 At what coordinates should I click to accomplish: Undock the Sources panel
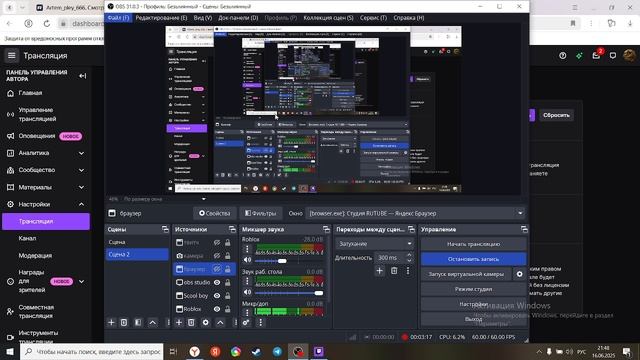click(232, 229)
